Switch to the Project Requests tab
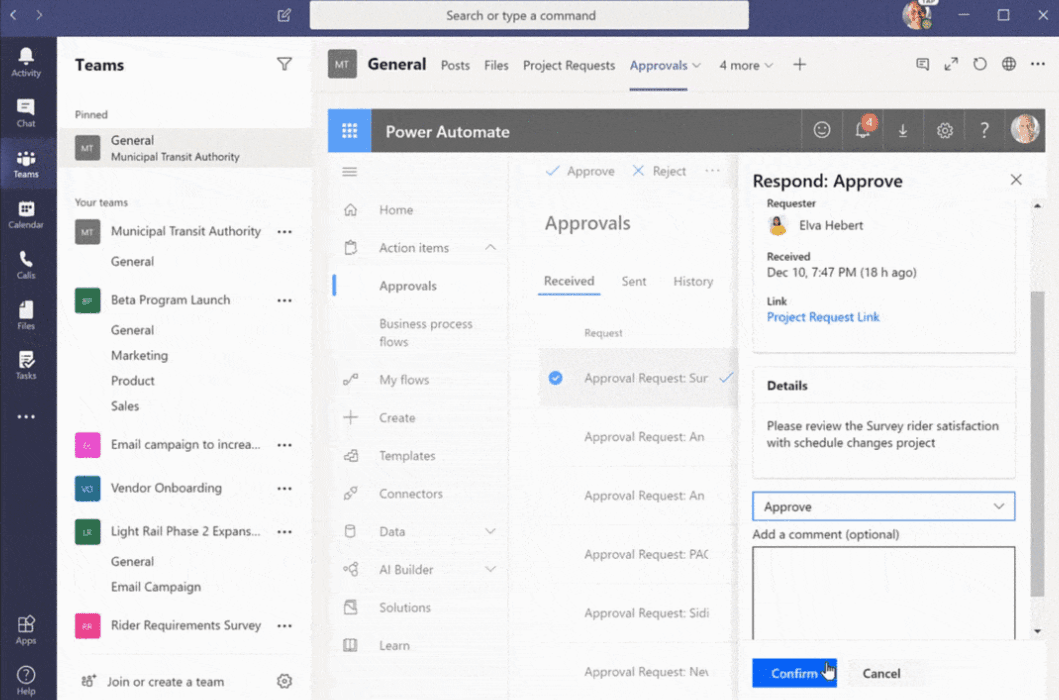The image size is (1059, 700). point(569,66)
